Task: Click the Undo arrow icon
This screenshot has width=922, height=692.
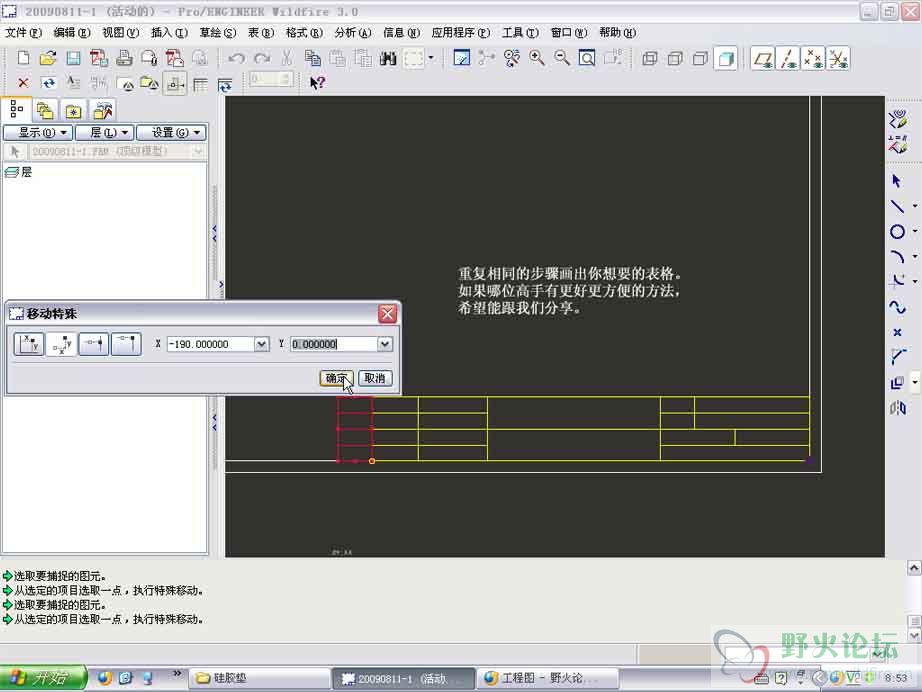Action: (x=236, y=58)
